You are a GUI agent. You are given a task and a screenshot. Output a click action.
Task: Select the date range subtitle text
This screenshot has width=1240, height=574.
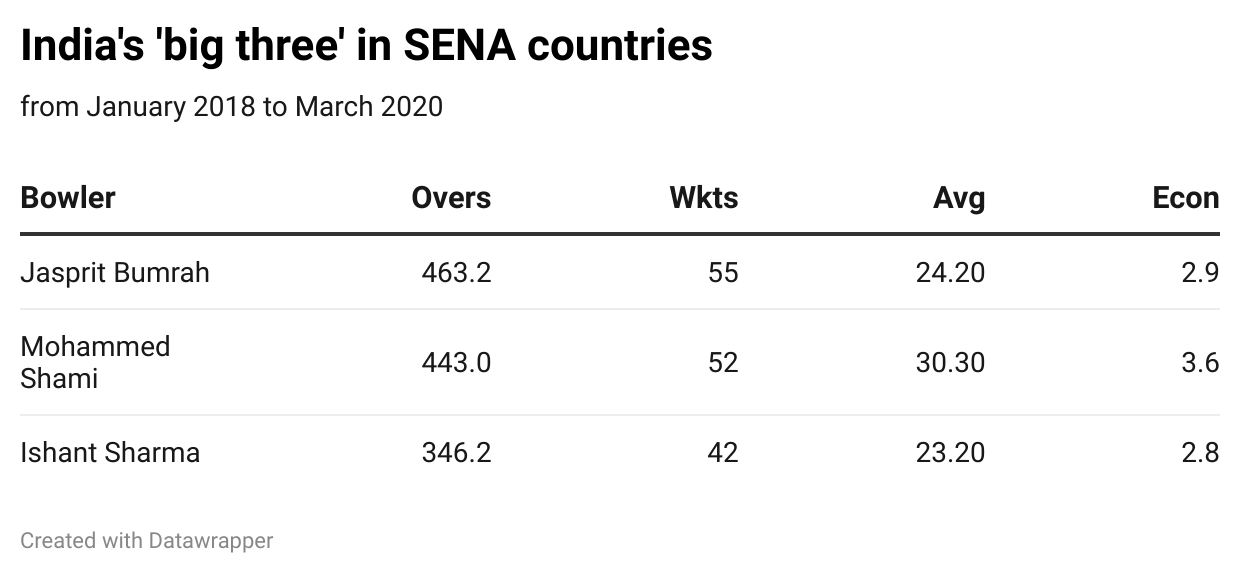[x=231, y=106]
